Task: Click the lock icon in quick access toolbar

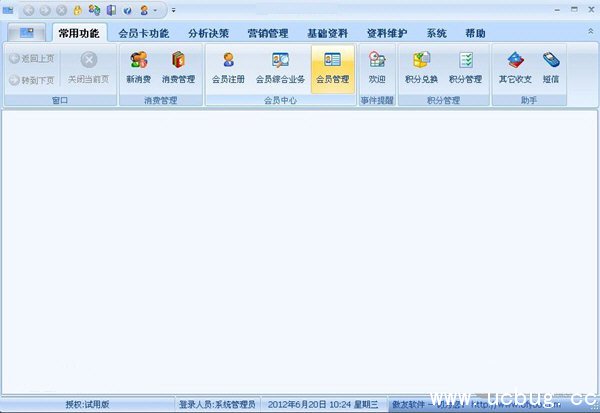Action: pyautogui.click(x=78, y=10)
